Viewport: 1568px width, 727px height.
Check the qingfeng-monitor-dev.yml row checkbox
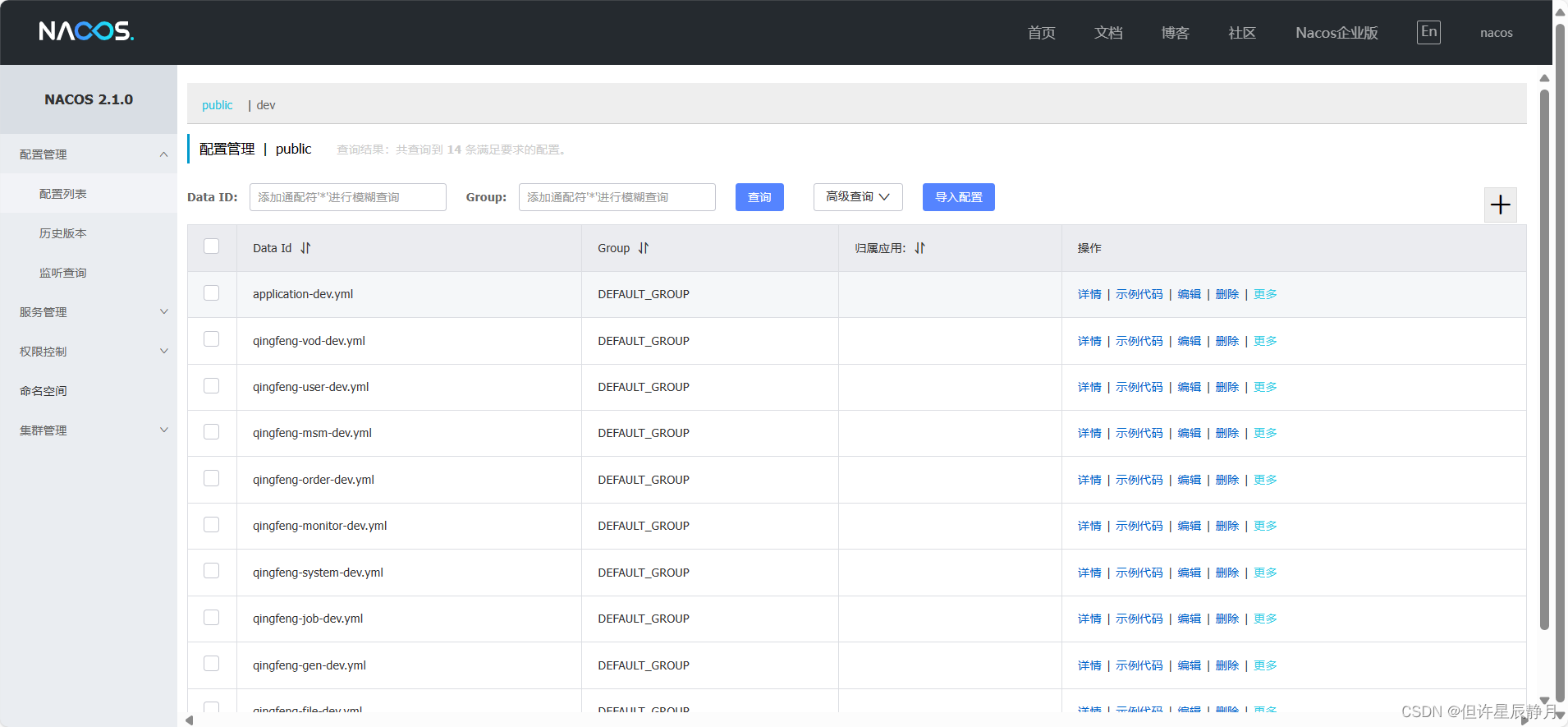pyautogui.click(x=212, y=525)
